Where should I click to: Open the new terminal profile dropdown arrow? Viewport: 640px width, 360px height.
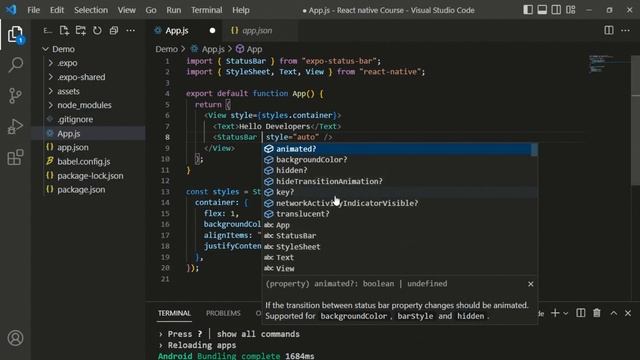pos(566,313)
